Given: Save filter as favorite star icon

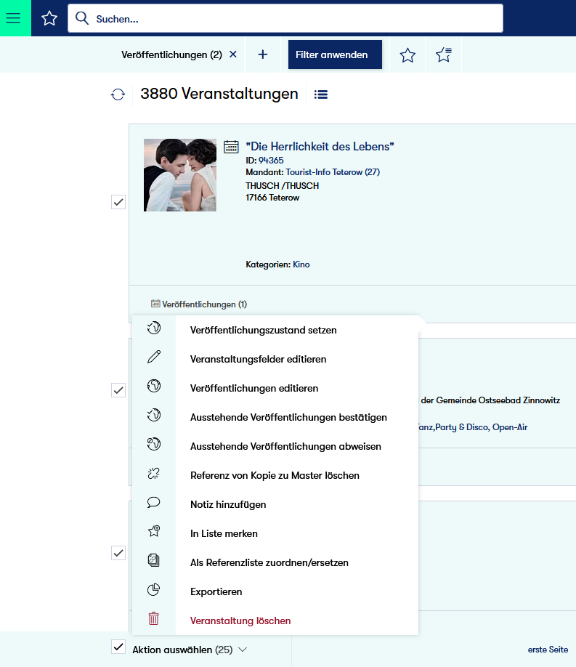Looking at the screenshot, I should pyautogui.click(x=408, y=55).
